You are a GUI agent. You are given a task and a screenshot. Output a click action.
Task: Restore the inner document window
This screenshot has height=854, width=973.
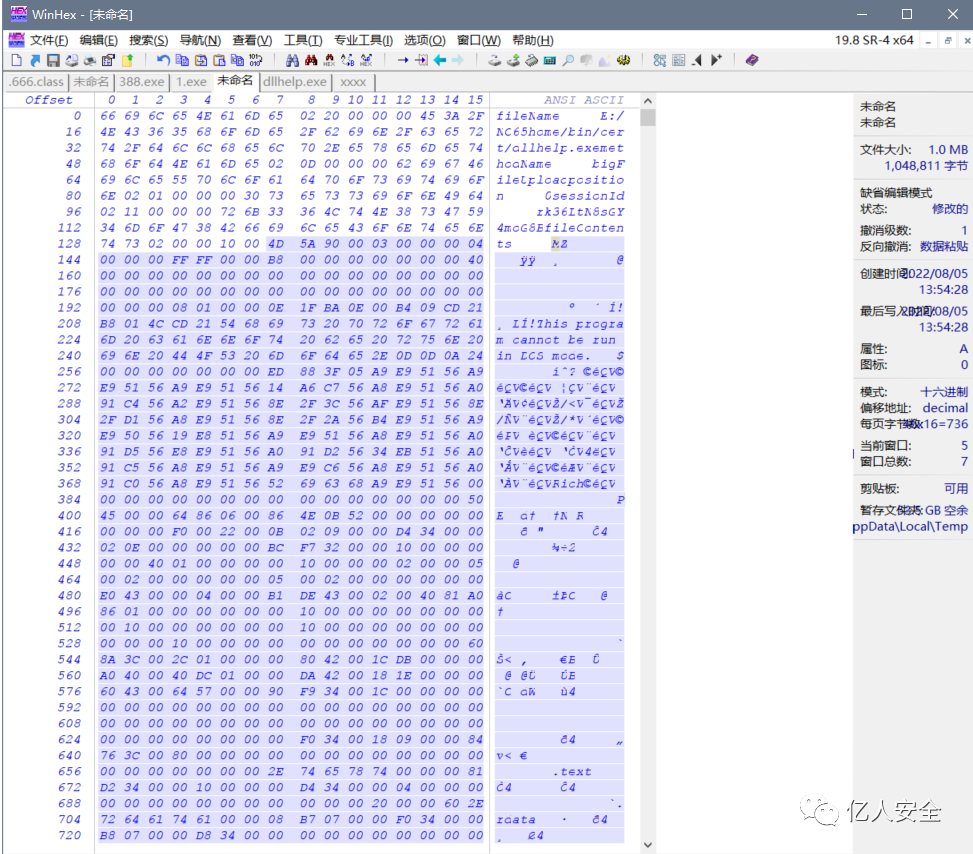coord(948,41)
